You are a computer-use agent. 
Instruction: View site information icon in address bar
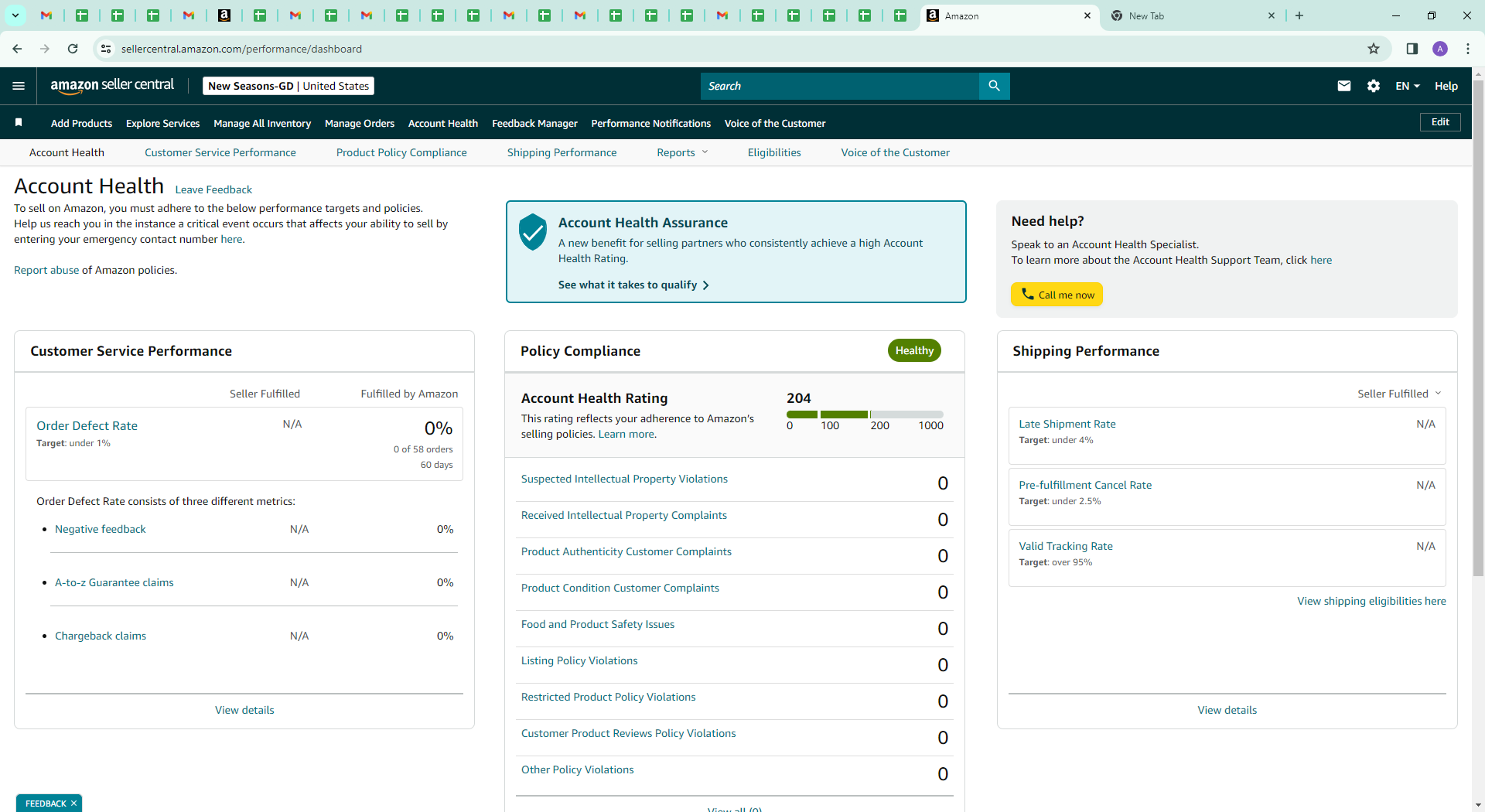click(106, 49)
